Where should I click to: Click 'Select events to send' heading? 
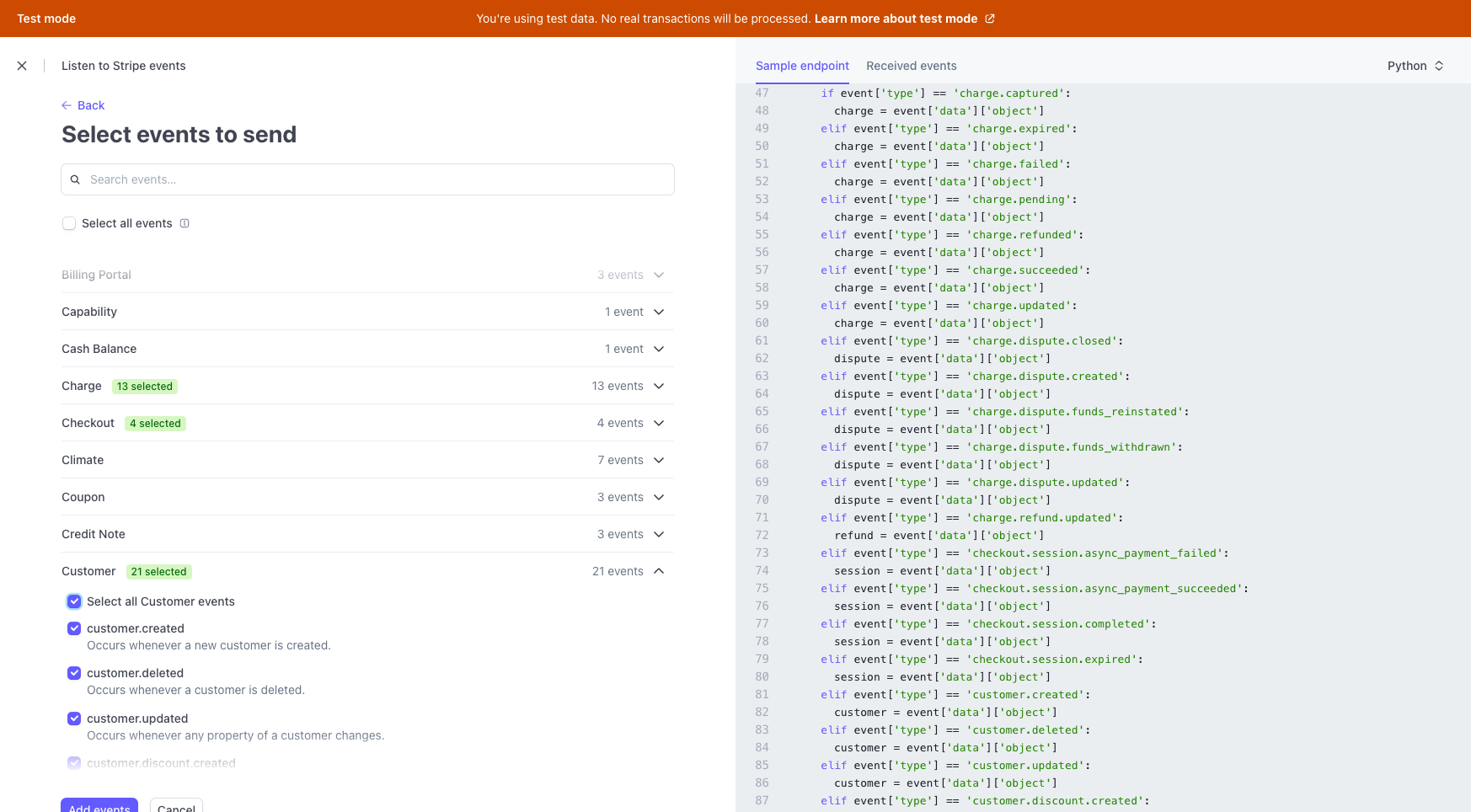coord(179,135)
